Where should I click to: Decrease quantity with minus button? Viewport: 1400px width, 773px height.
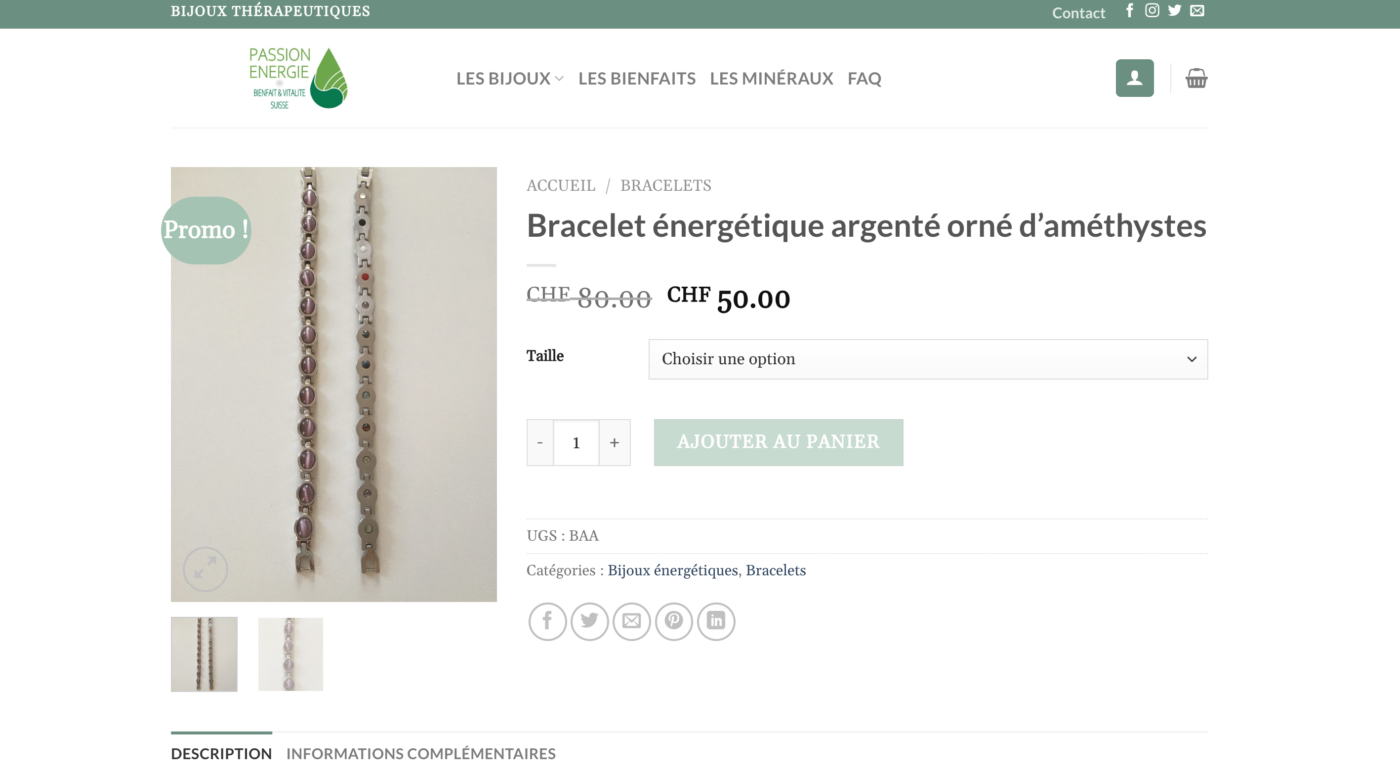540,442
